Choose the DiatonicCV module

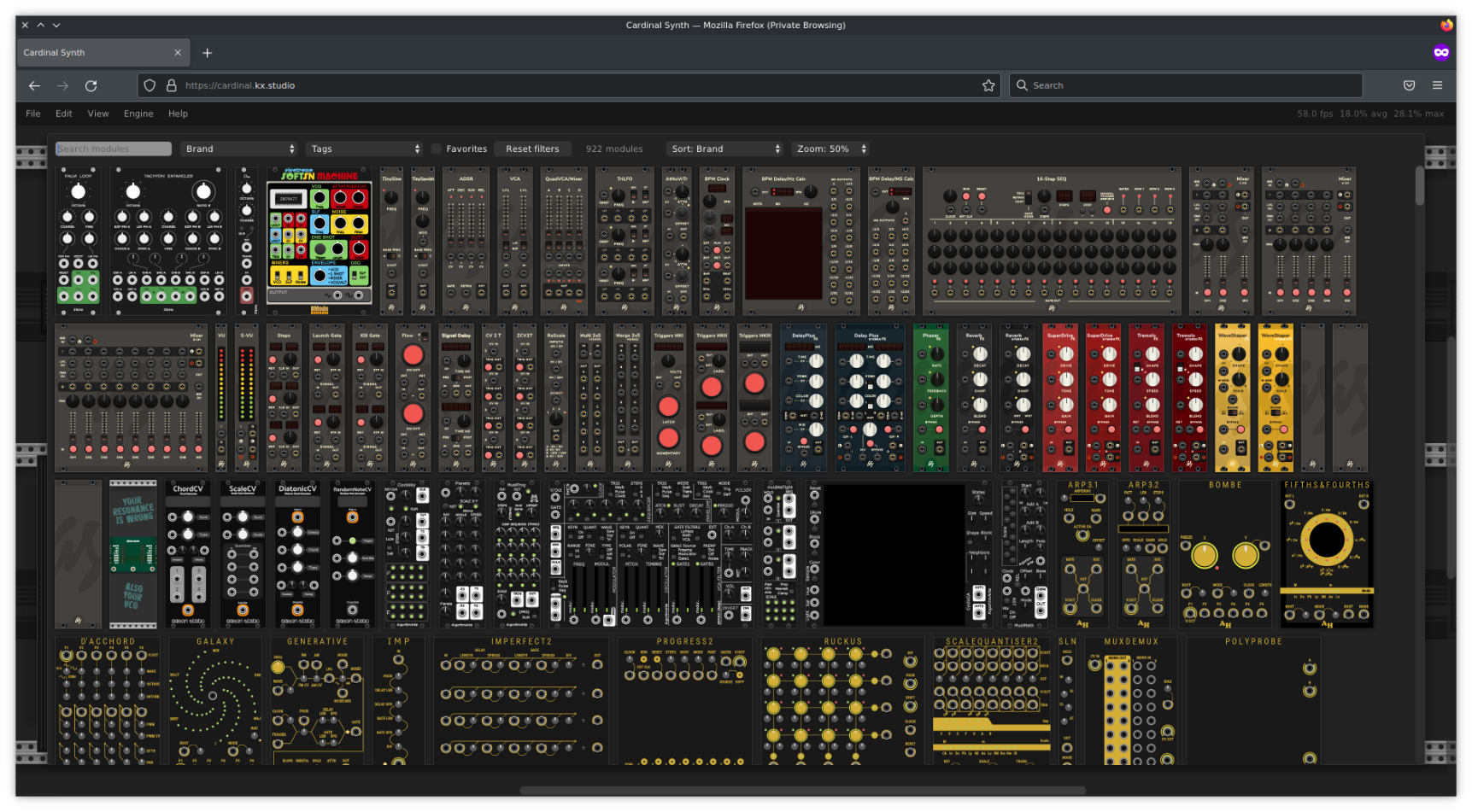click(x=297, y=554)
